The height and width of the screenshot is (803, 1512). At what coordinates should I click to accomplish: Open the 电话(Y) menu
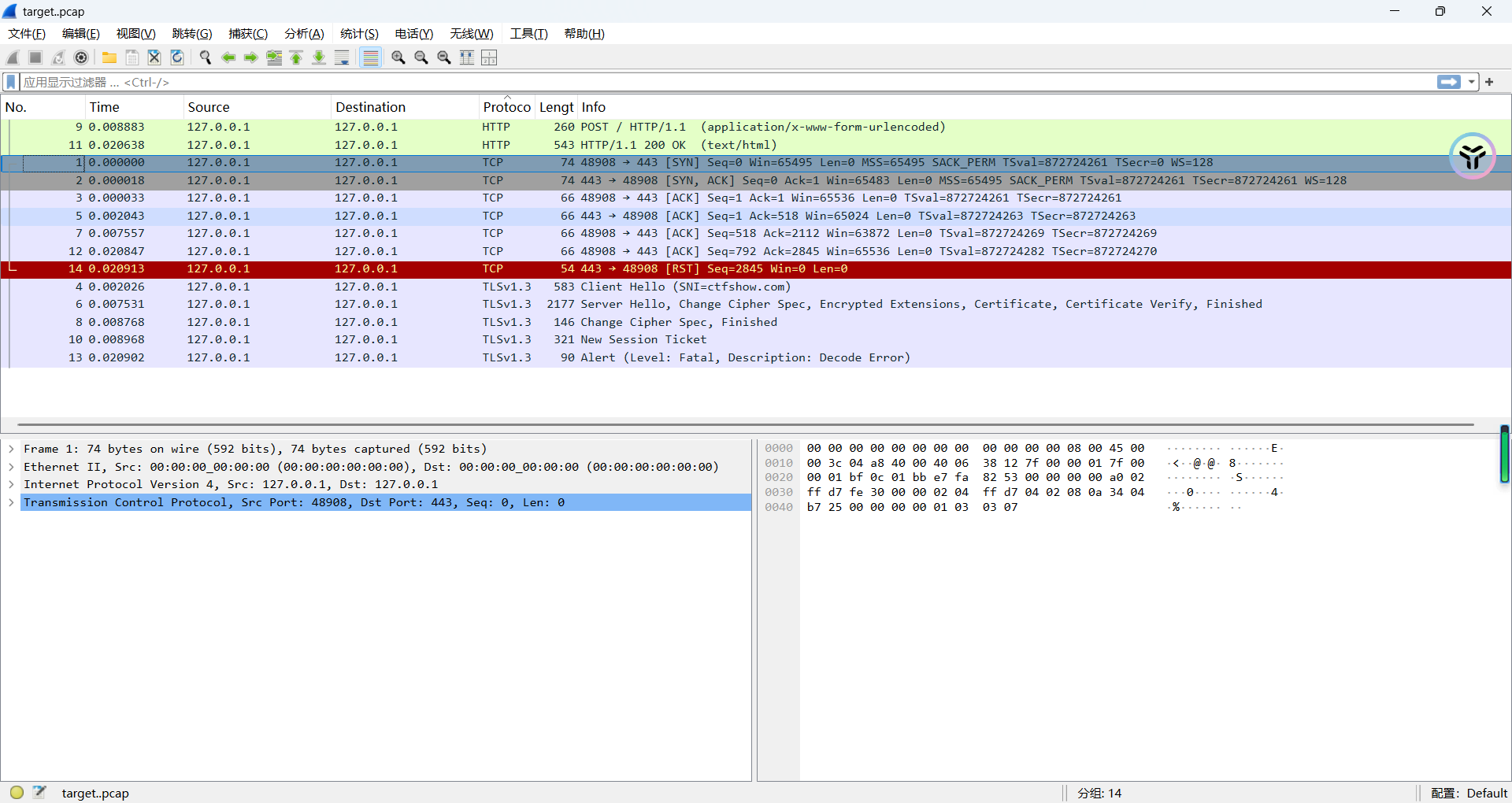tap(414, 33)
